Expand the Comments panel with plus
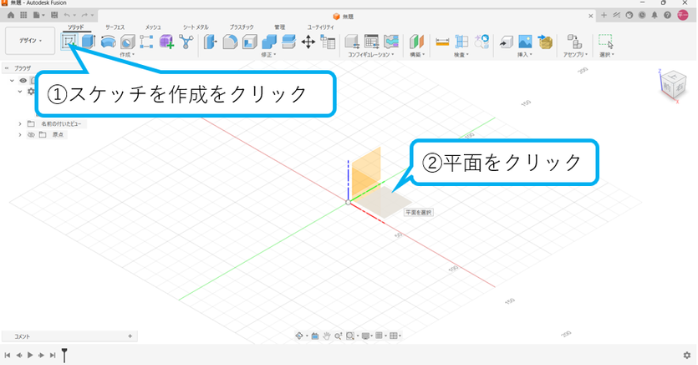The height and width of the screenshot is (365, 698). pos(130,336)
